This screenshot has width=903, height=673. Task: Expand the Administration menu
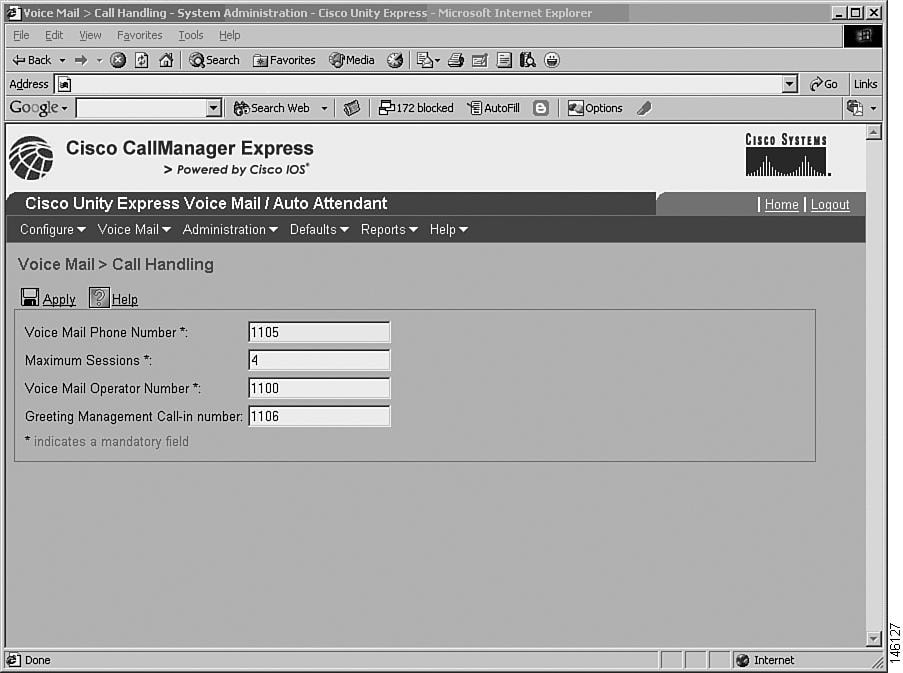click(230, 230)
